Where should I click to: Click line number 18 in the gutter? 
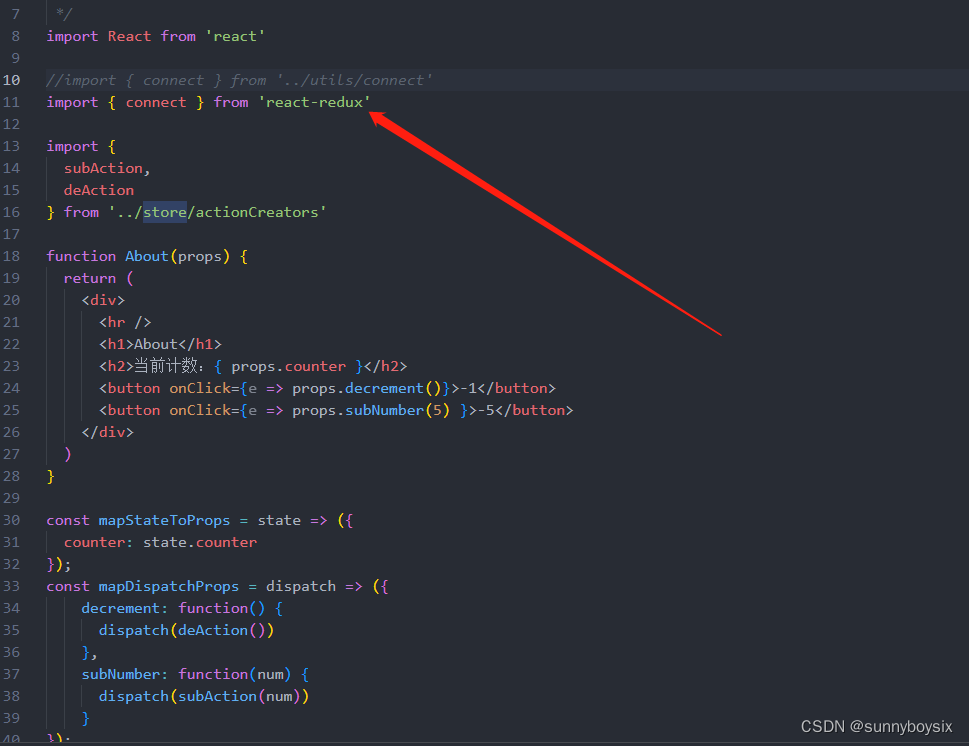coord(11,255)
